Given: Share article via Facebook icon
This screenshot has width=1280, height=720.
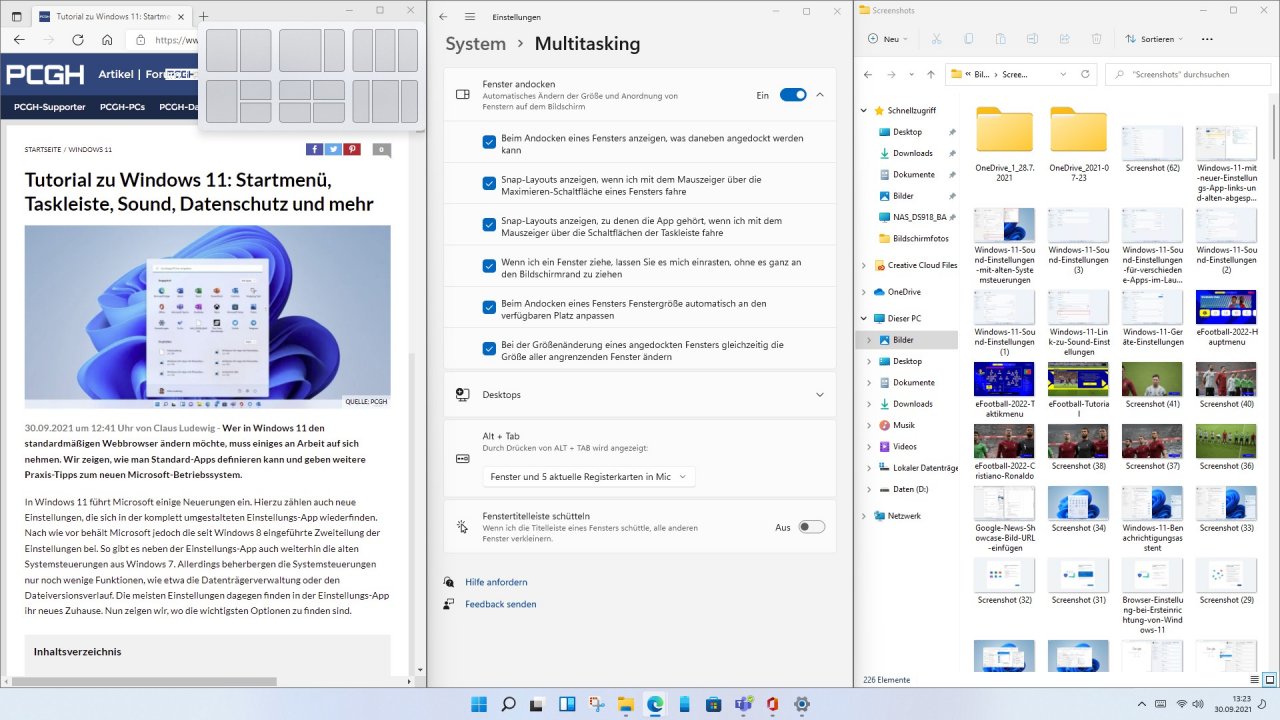Looking at the screenshot, I should coord(314,149).
